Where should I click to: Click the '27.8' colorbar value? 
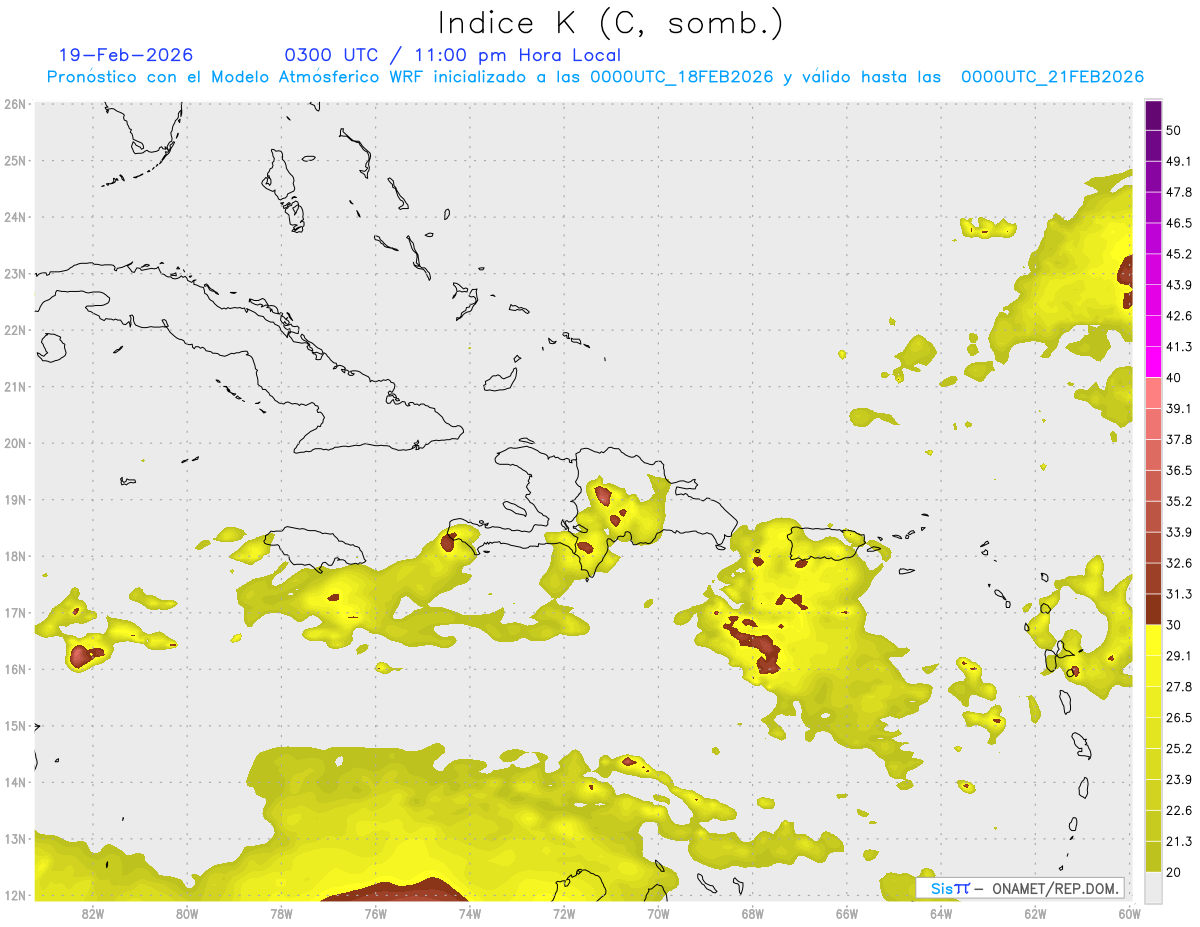click(x=1179, y=686)
